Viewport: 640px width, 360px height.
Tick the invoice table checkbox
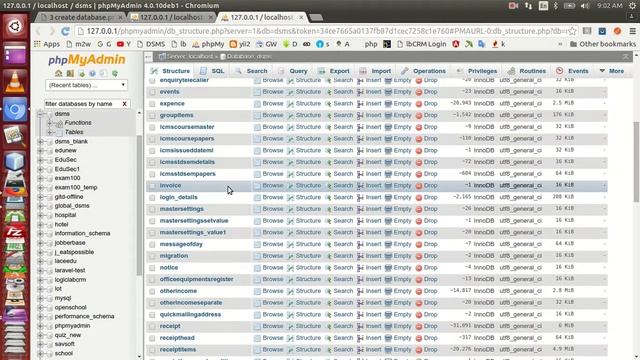[x=152, y=186]
